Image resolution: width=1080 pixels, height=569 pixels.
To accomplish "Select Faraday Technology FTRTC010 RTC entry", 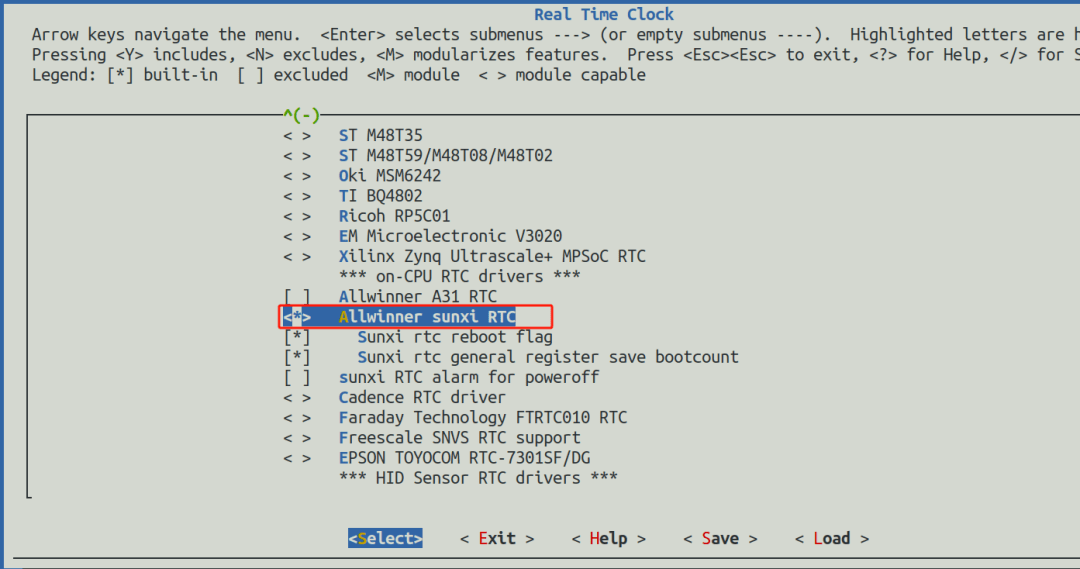I will pyautogui.click(x=483, y=417).
